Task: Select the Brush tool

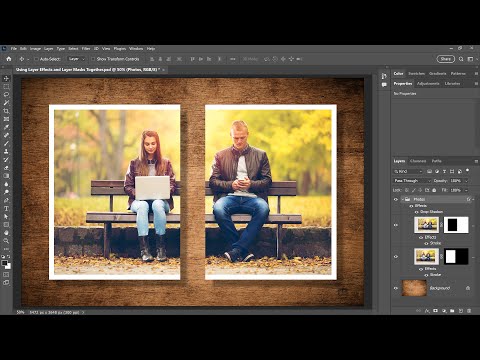Action: (x=6, y=143)
